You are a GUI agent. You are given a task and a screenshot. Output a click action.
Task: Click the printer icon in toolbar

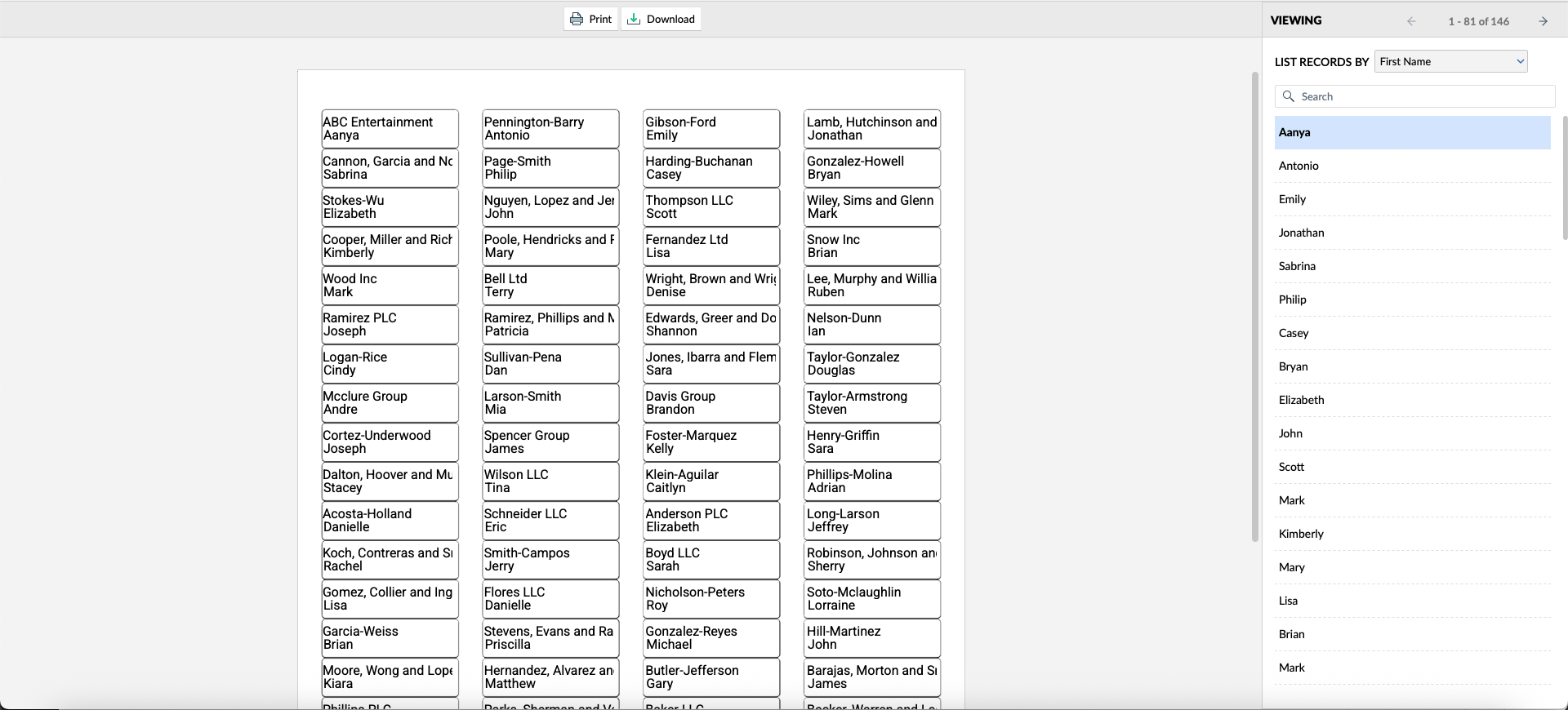(x=577, y=19)
